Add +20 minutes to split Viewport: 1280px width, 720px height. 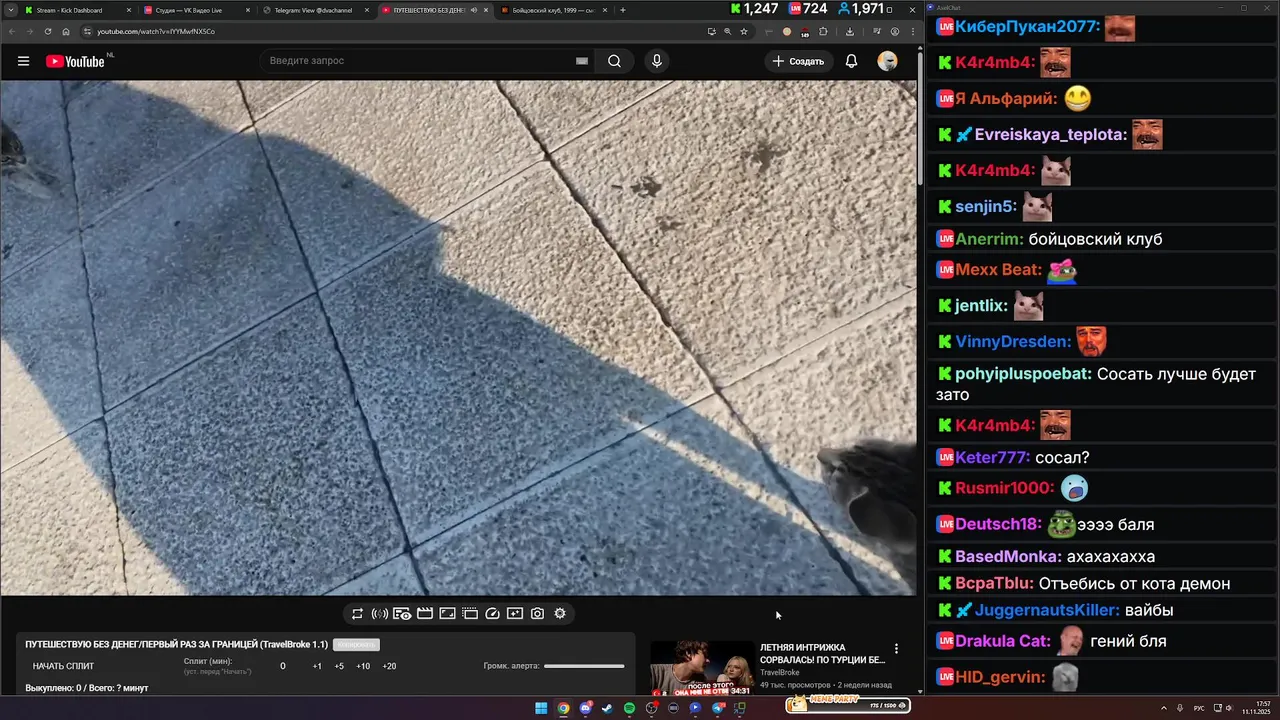coord(389,666)
